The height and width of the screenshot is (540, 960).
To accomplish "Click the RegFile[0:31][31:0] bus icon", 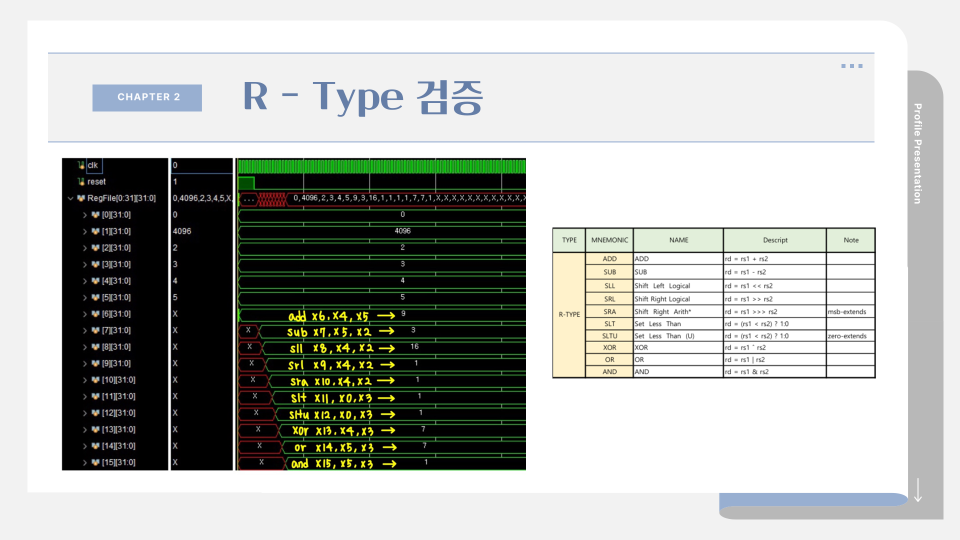I will click(x=81, y=198).
